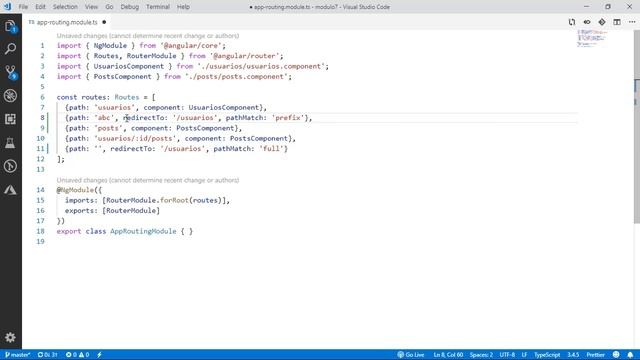Click the diamond-shaped icon in editor toolbar
This screenshot has width=640, height=360.
[x=602, y=22]
